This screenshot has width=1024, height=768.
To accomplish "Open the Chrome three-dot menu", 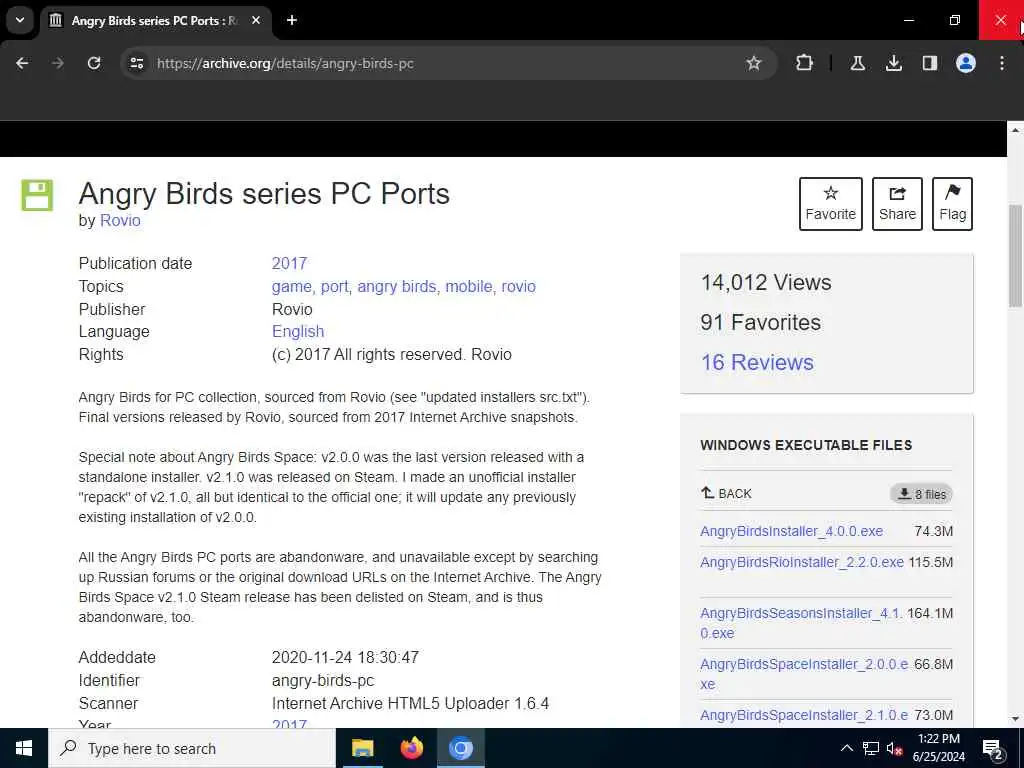I will coord(1002,63).
